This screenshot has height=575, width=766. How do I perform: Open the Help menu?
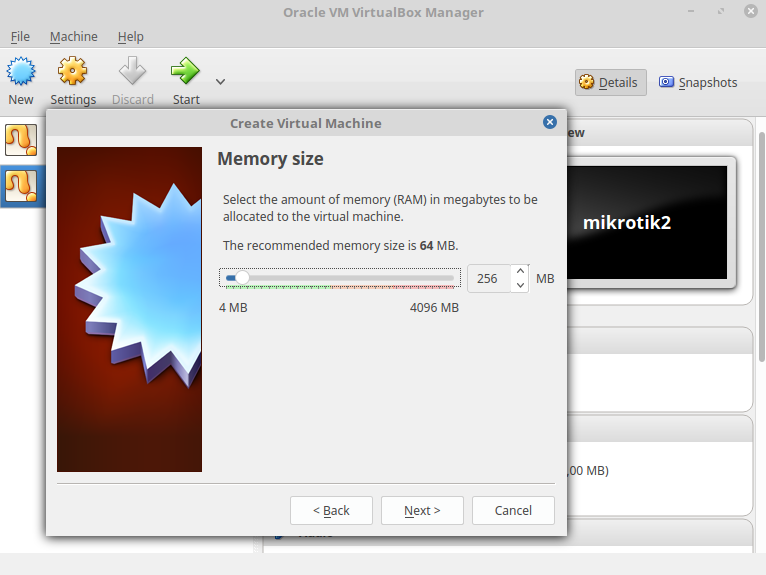tap(130, 37)
